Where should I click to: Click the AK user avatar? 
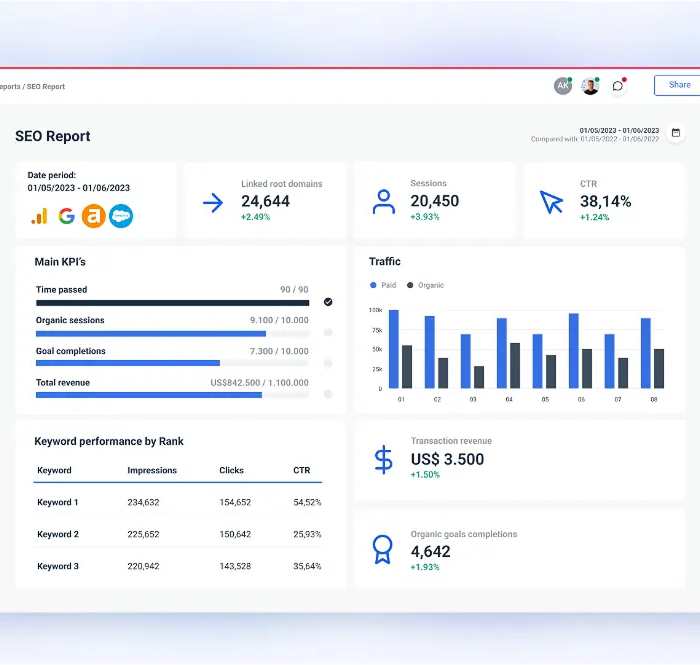coord(563,86)
